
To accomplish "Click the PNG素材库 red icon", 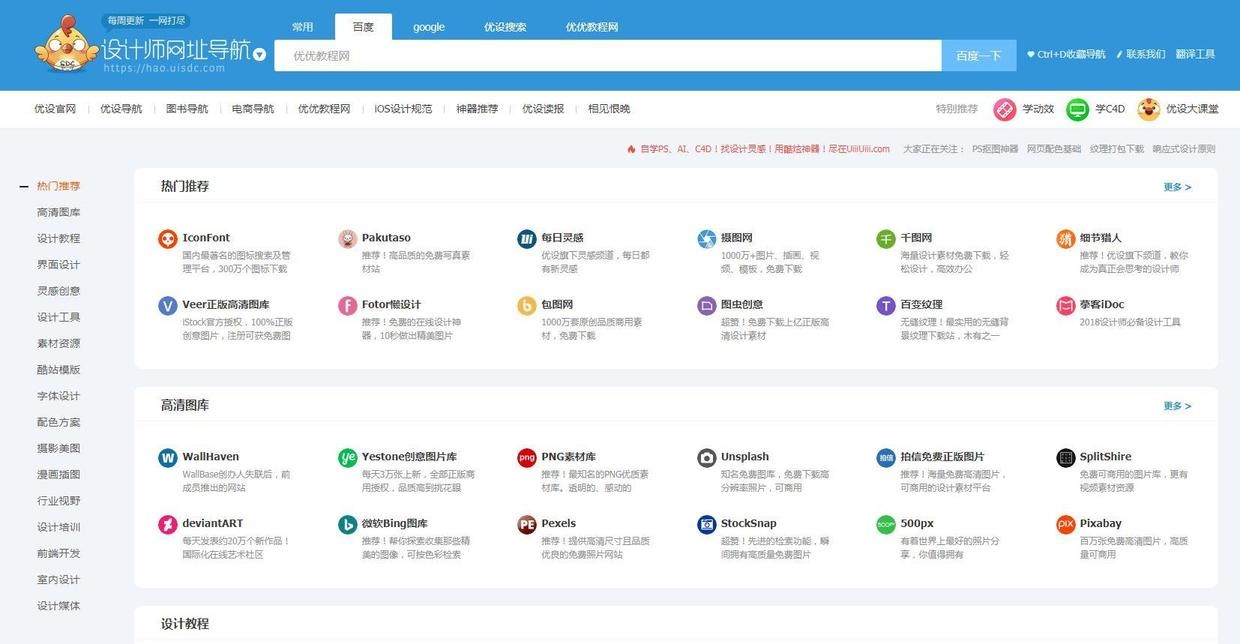I will [x=527, y=458].
